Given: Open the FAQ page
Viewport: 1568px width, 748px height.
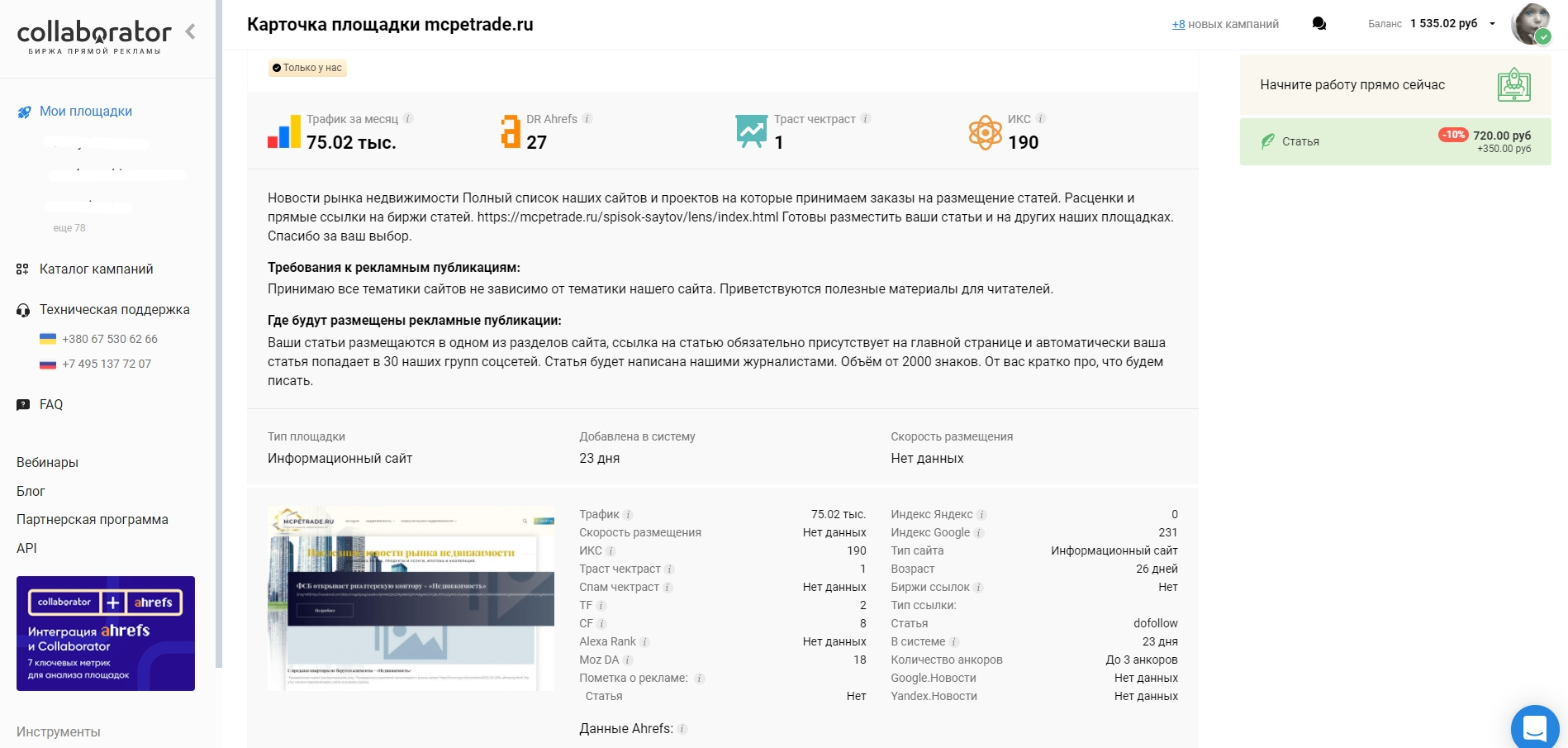Looking at the screenshot, I should [x=51, y=405].
